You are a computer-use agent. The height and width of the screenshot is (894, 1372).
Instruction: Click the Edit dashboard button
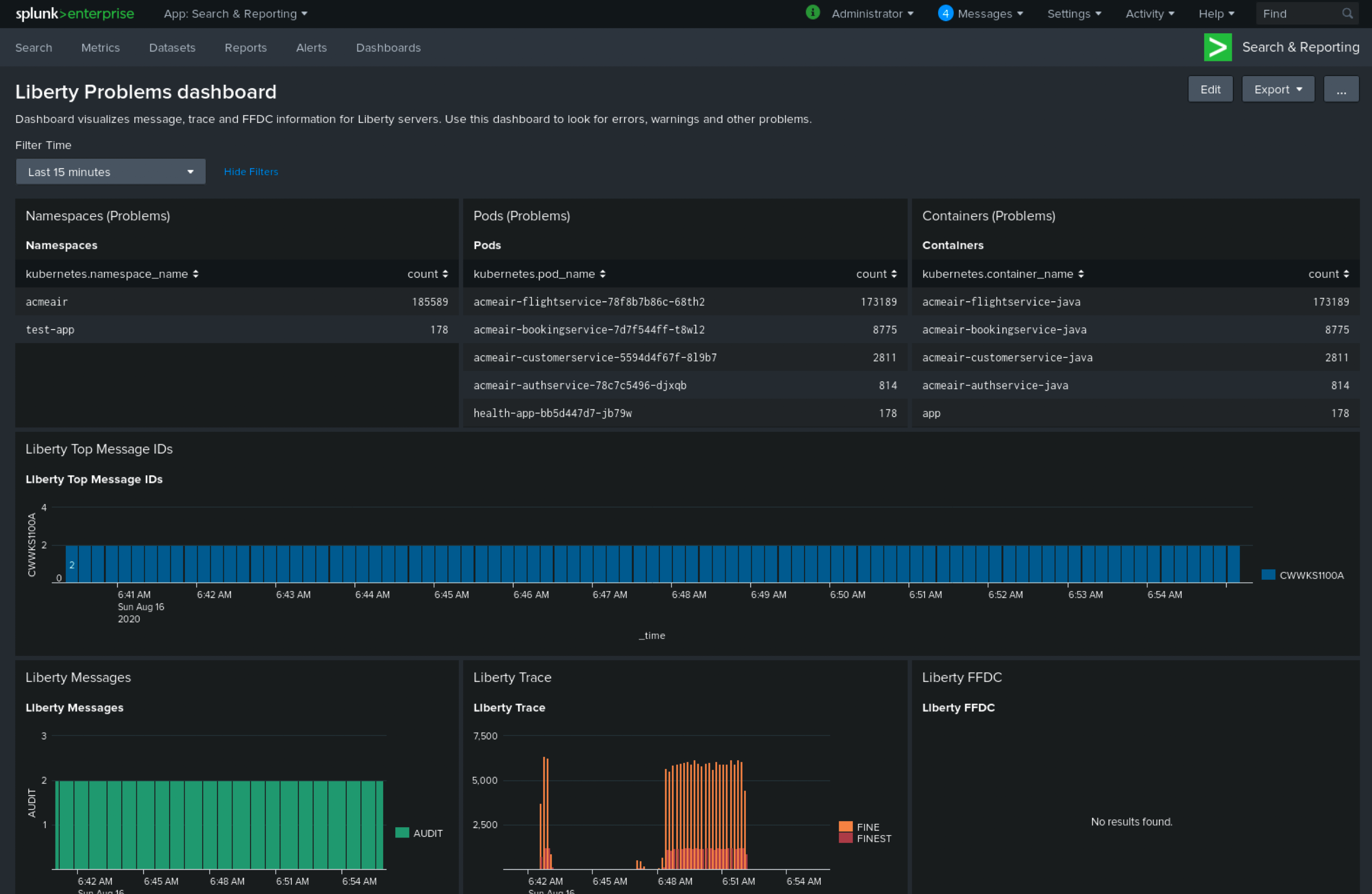pyautogui.click(x=1209, y=89)
